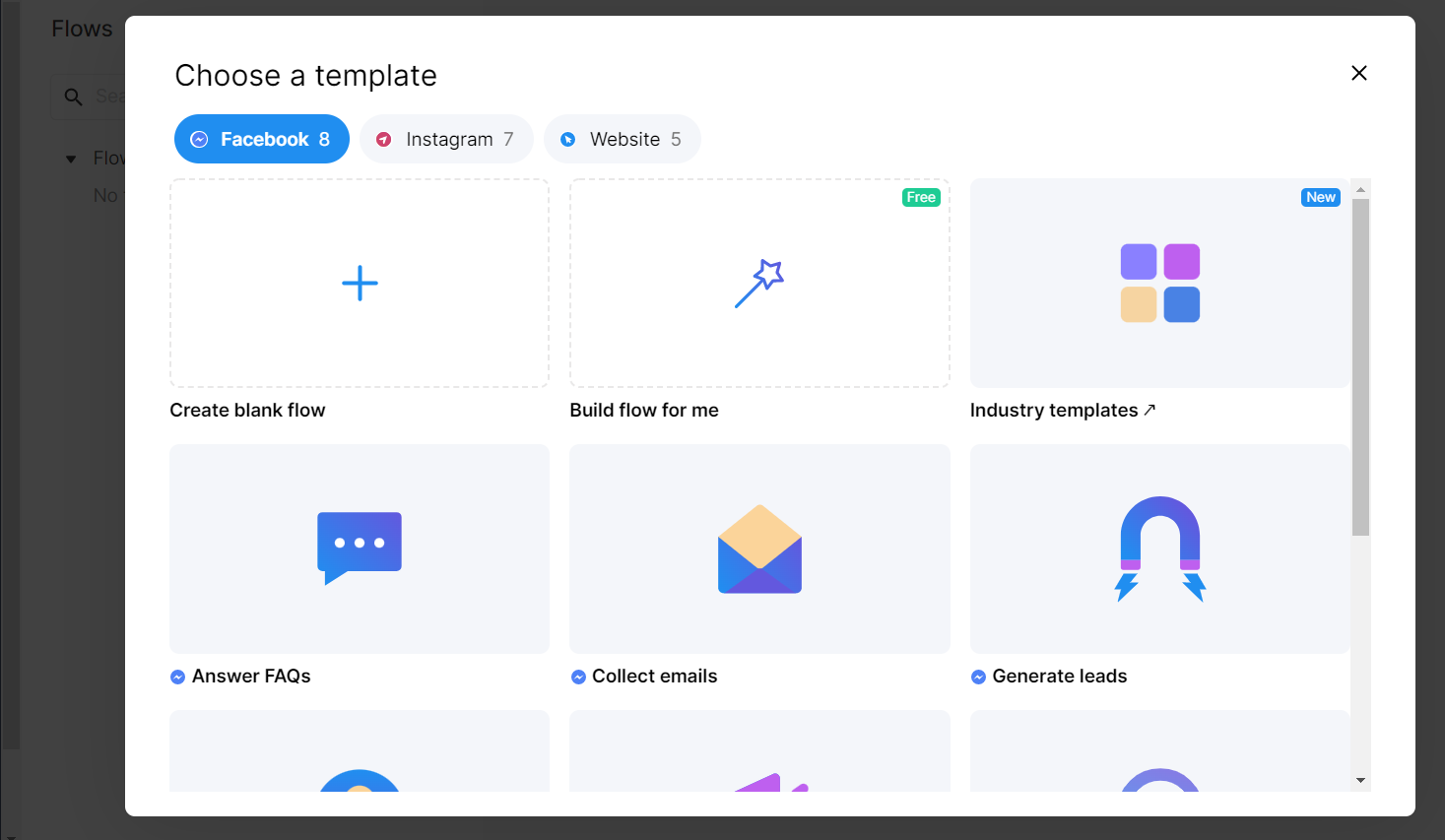
Task: Click the scroll down arrow in template list
Action: pos(1360,780)
